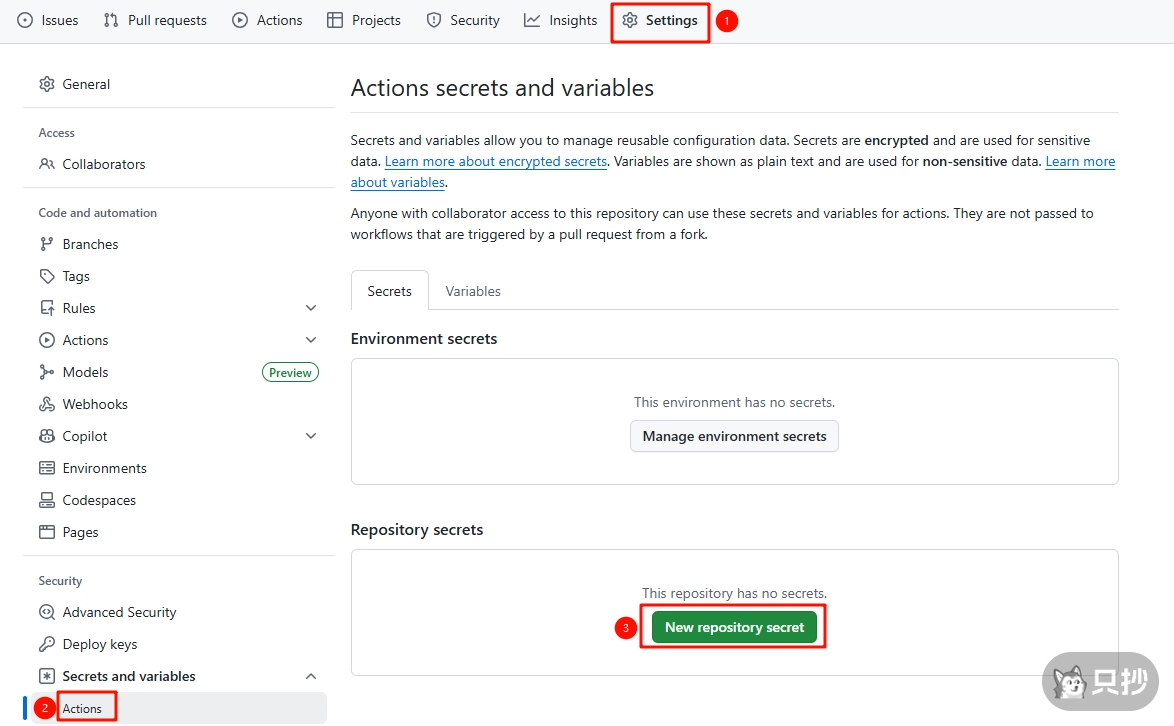Collapse the Secrets and variables section
Screen dimensions: 1174x726
pyautogui.click(x=311, y=676)
